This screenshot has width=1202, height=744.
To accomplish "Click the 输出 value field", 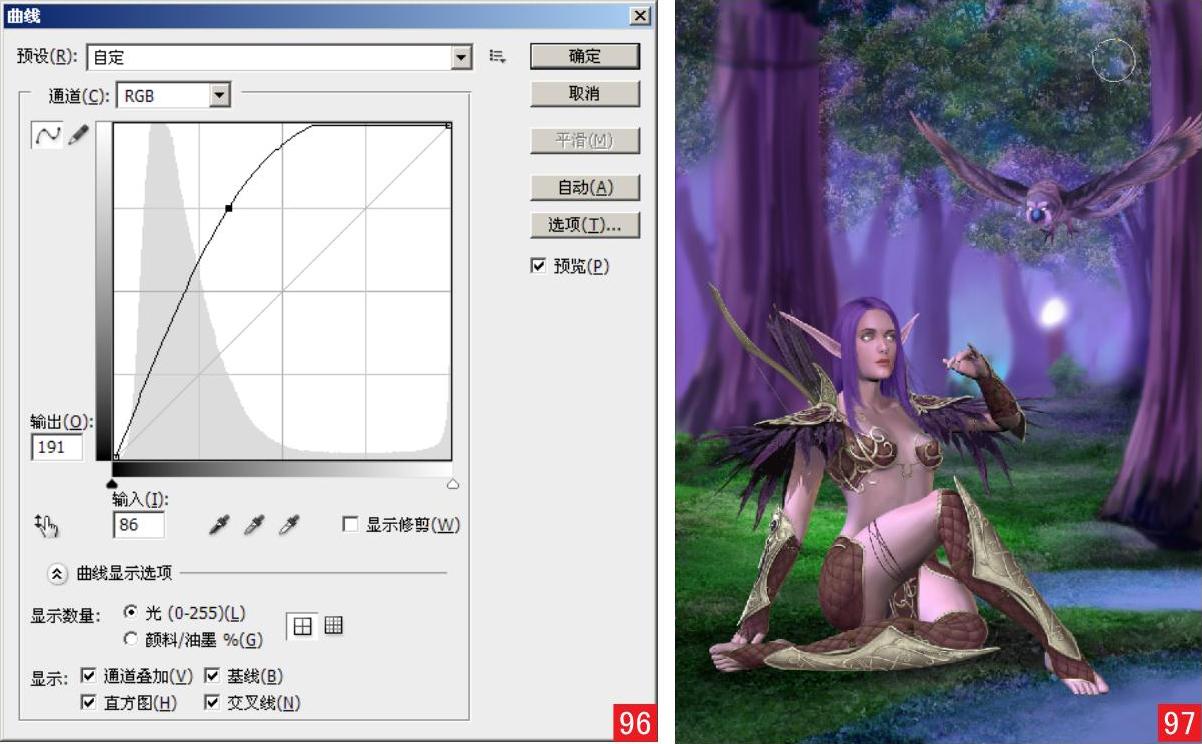I will click(56, 447).
